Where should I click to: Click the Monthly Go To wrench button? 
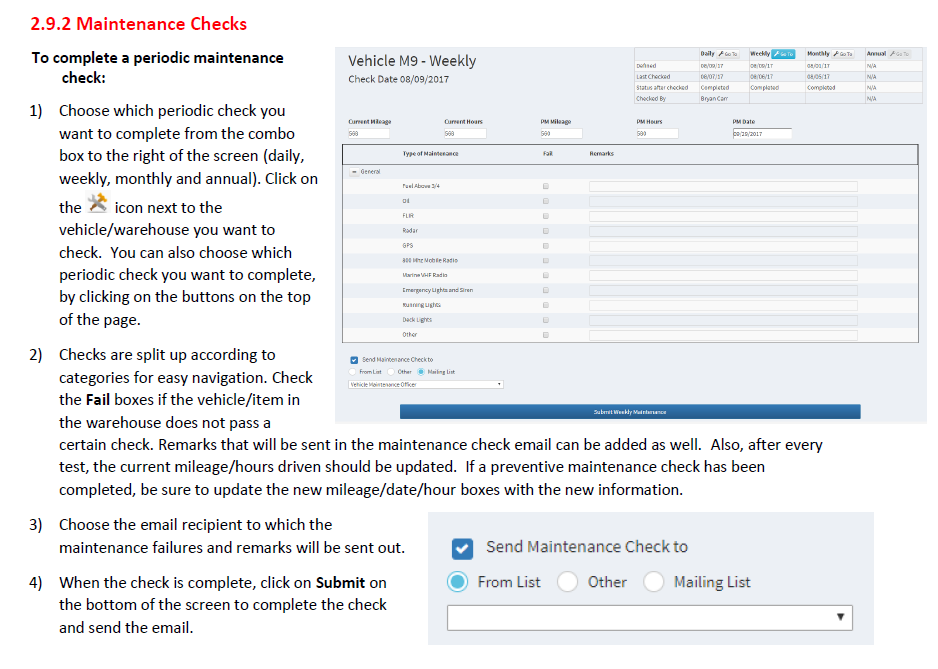[843, 54]
